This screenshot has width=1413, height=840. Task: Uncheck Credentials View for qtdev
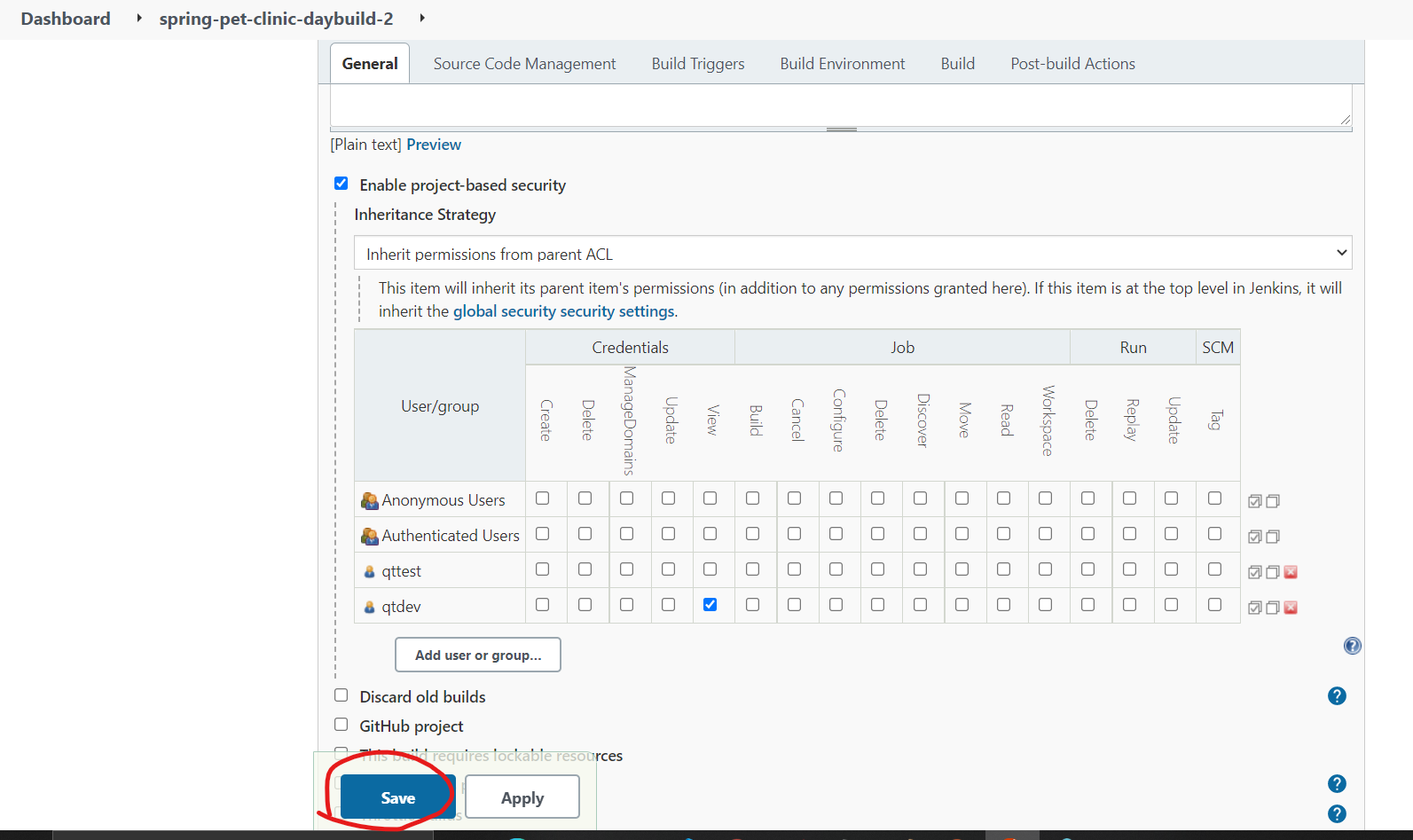pyautogui.click(x=710, y=605)
